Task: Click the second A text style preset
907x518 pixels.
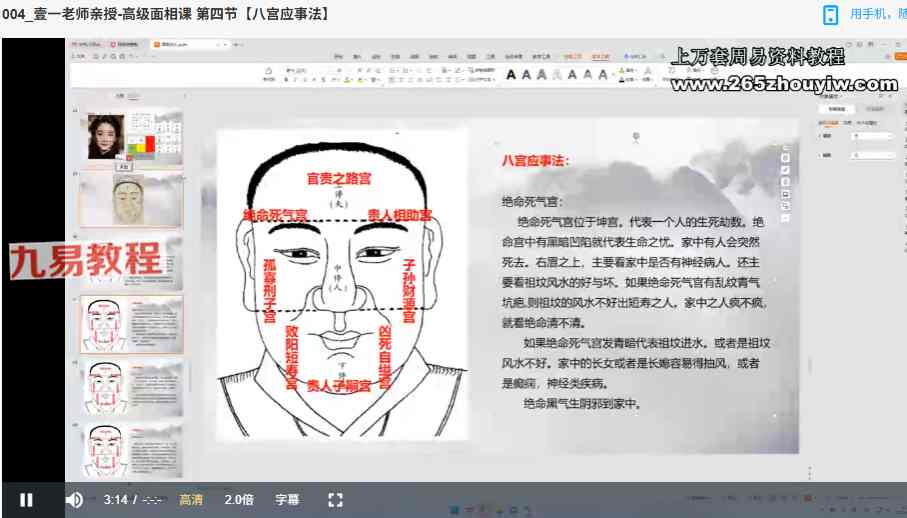Action: 526,74
